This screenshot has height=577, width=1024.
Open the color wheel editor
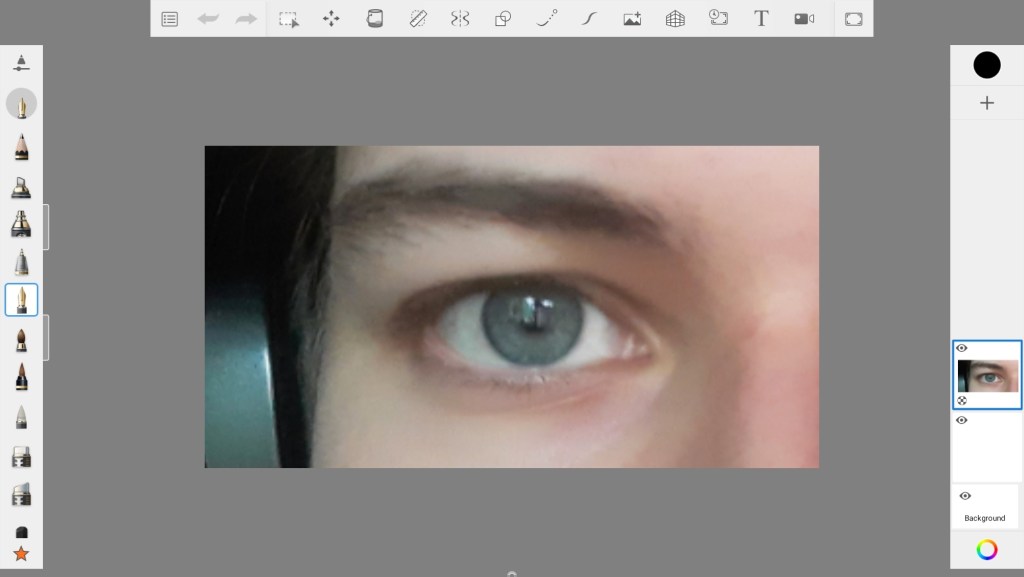[x=987, y=549]
